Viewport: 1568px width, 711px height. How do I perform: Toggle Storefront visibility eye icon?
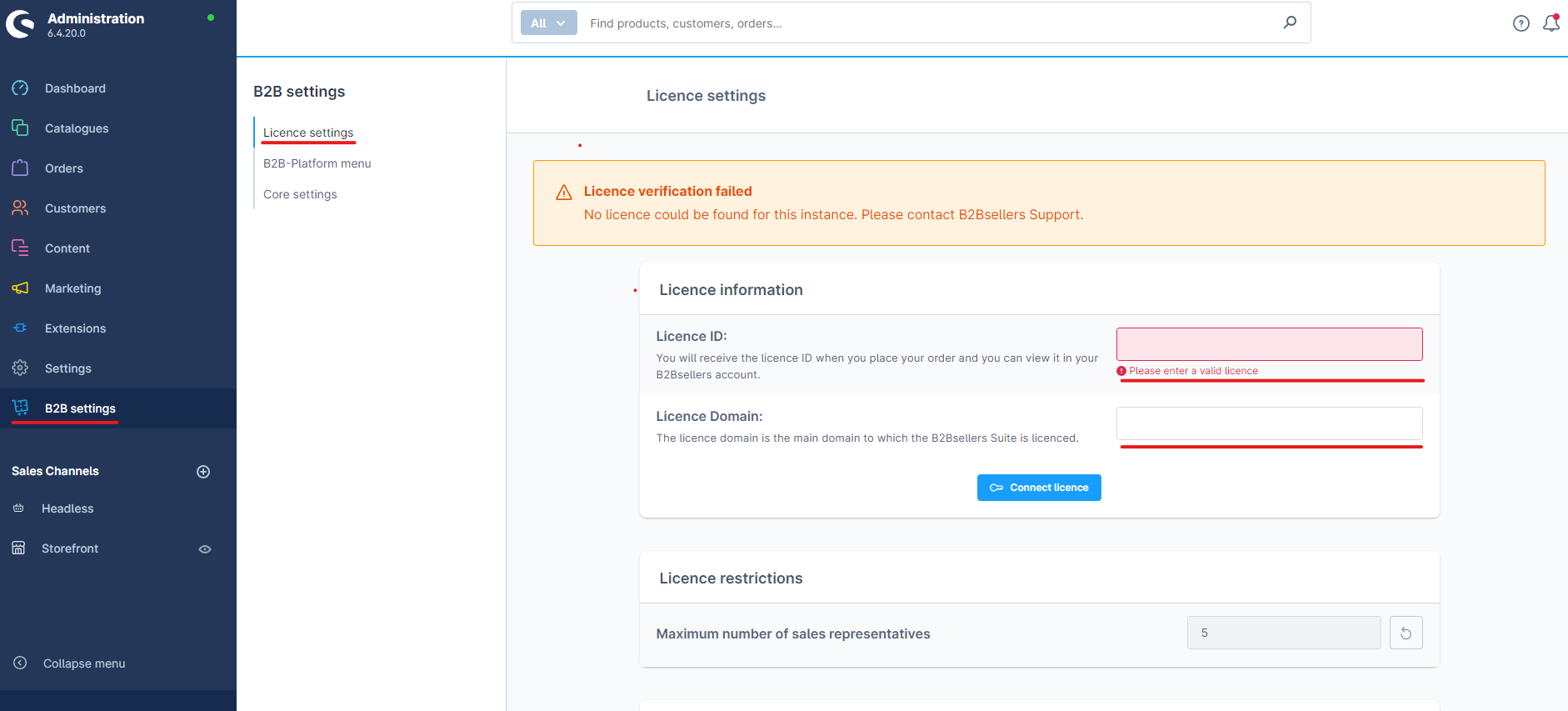[205, 549]
